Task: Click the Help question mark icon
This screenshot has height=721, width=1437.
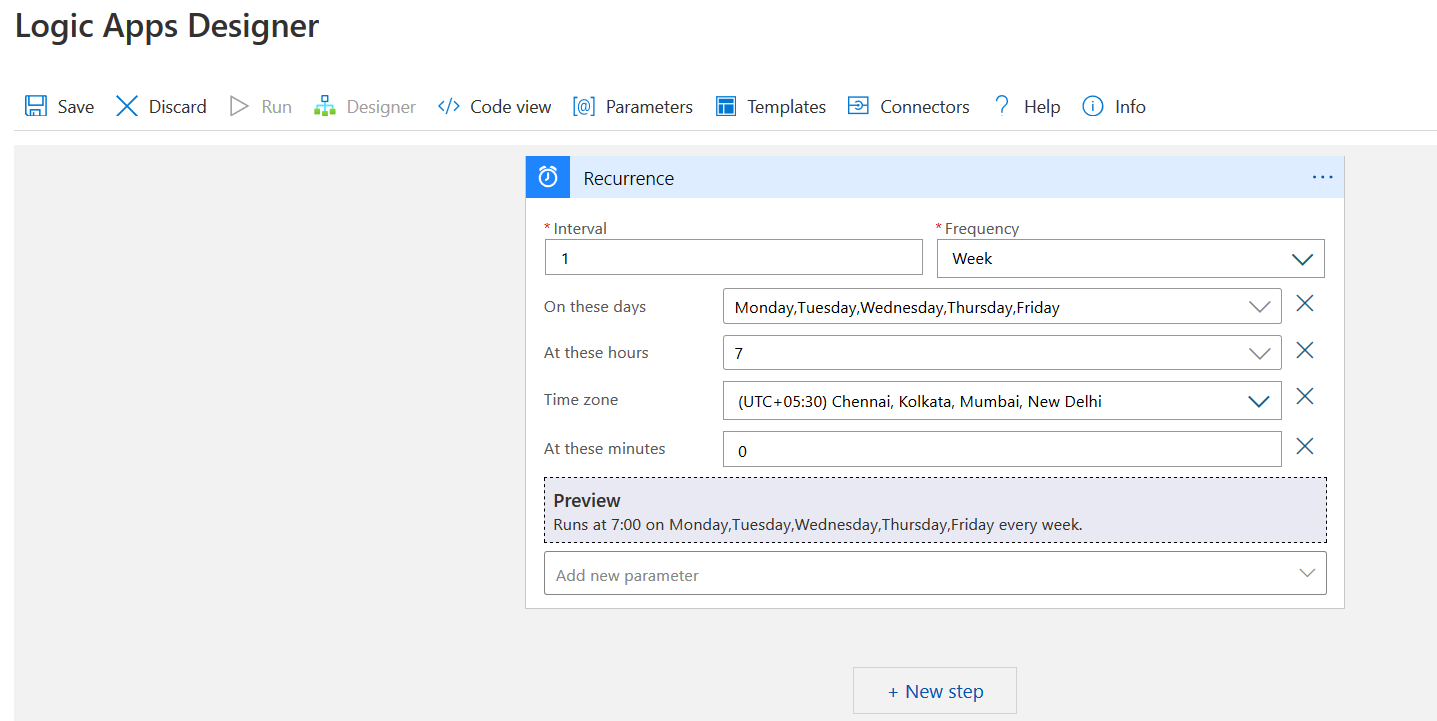Action: (x=1002, y=106)
